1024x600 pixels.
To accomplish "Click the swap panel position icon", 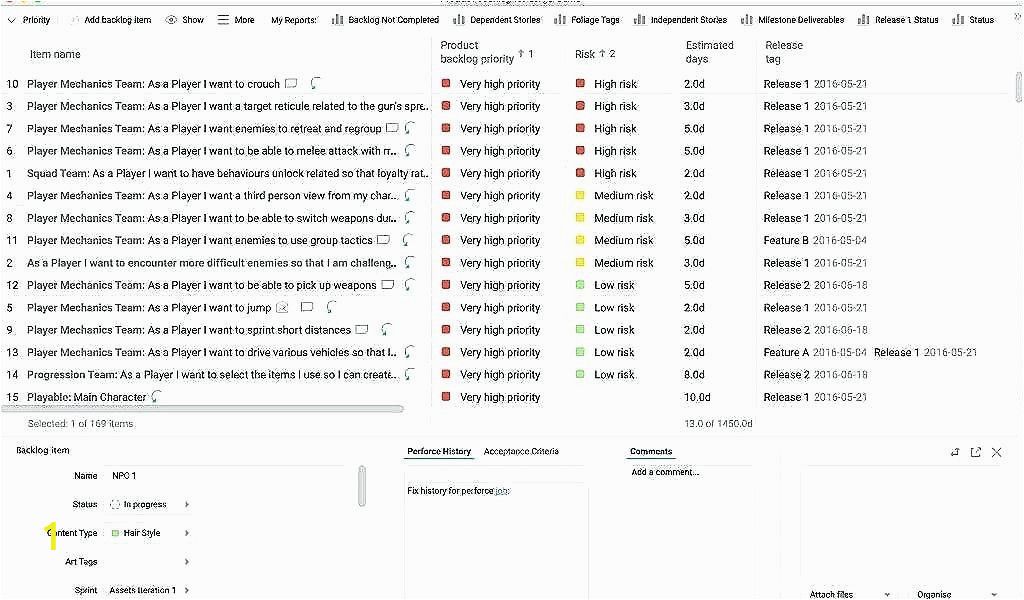I will (955, 452).
